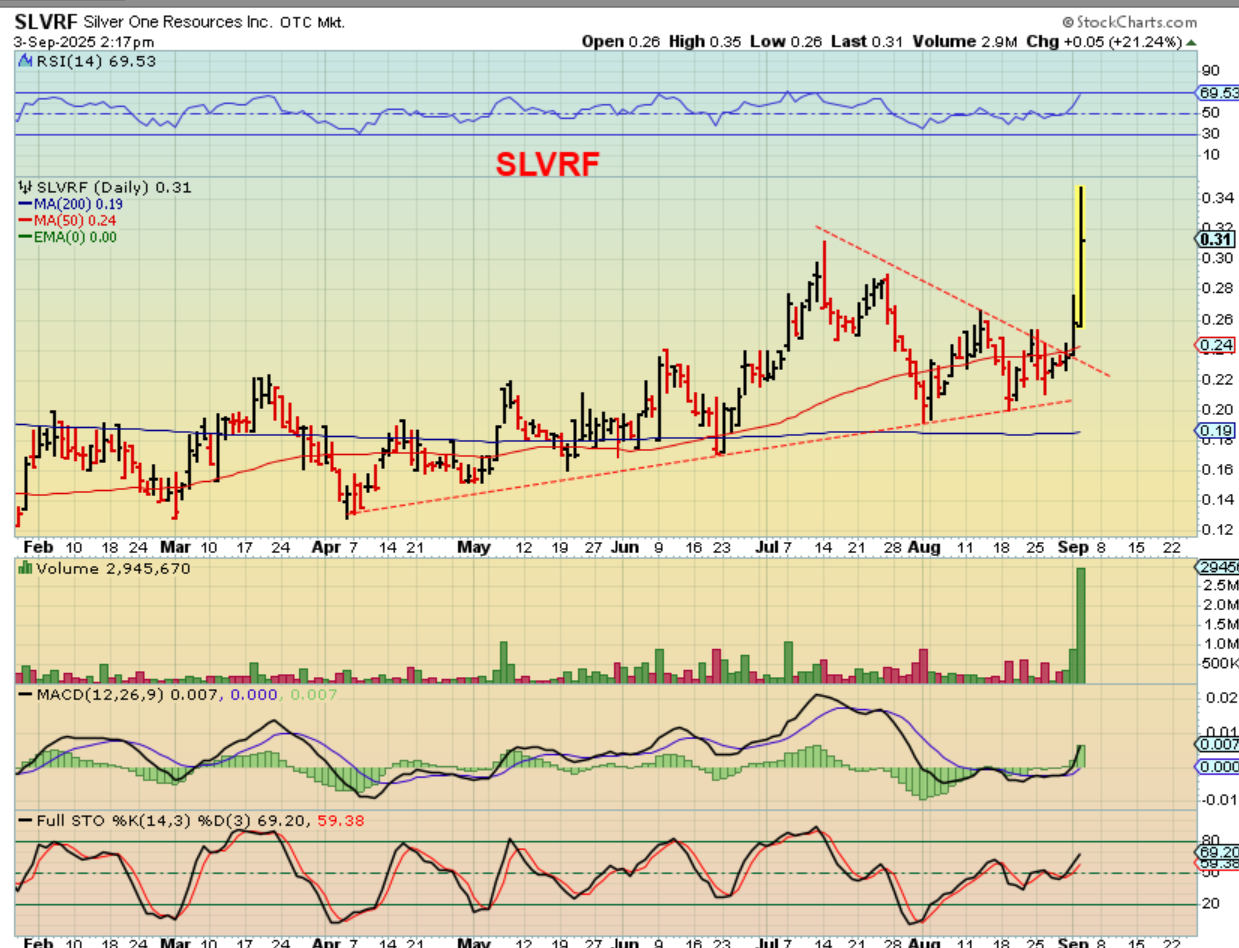Click the 'EMA(0) 0.00' legend text

(75, 236)
